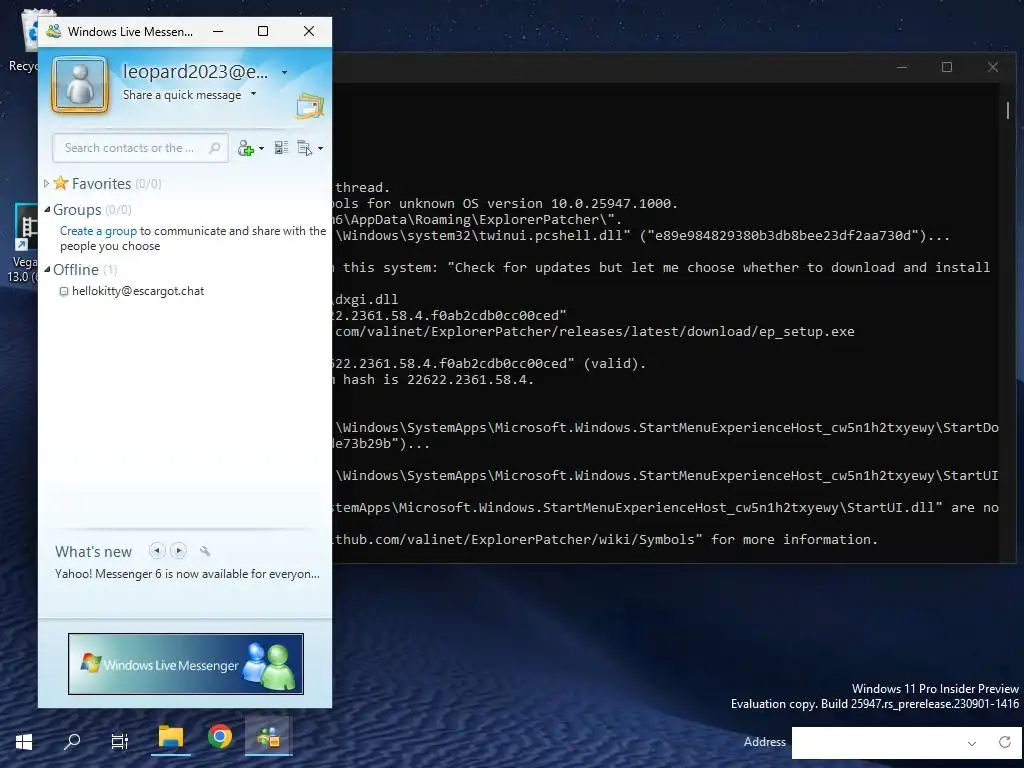Open Task View on the taskbar
The height and width of the screenshot is (768, 1024).
[x=120, y=741]
